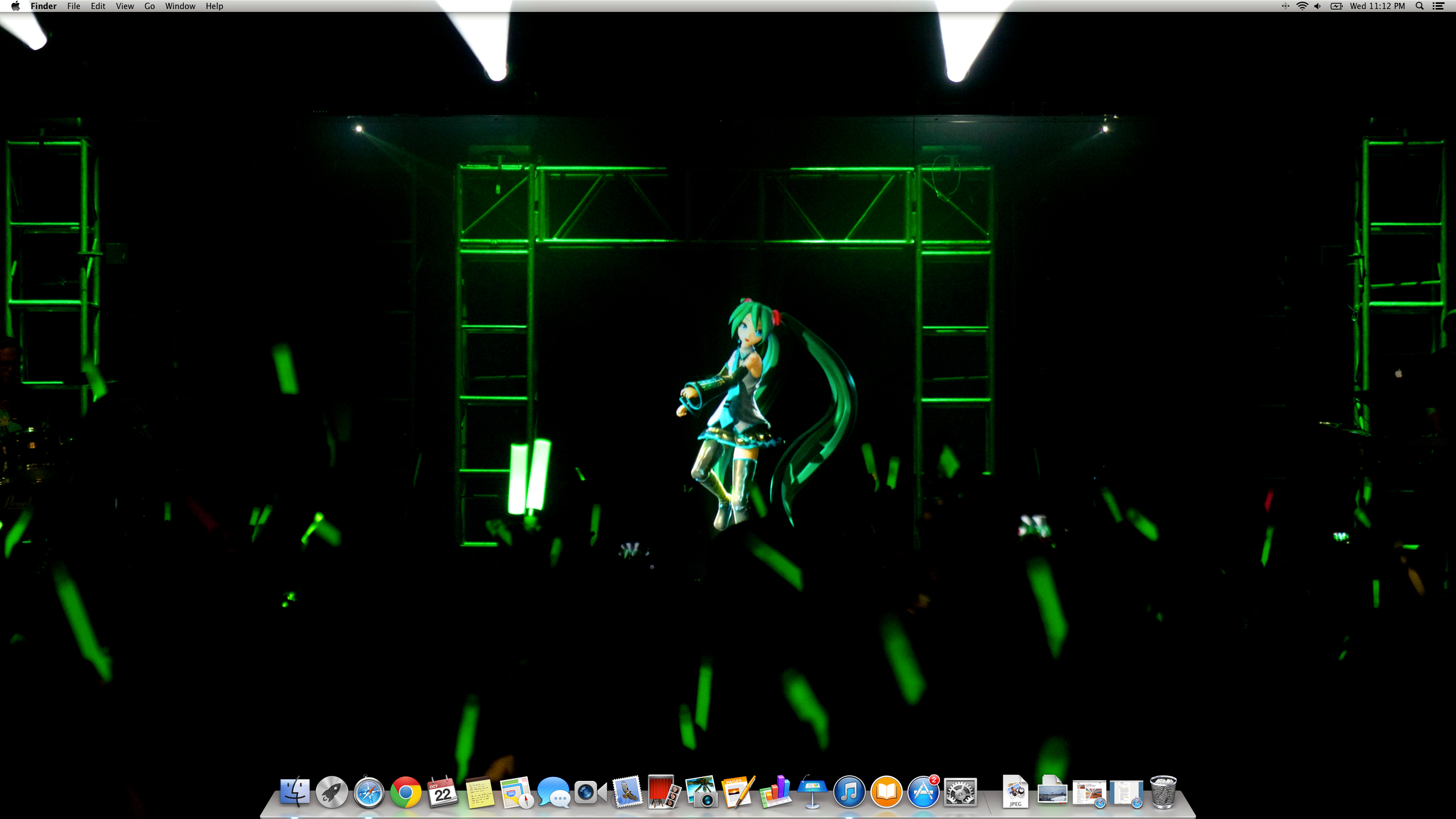1456x819 pixels.
Task: Open iTunes music note icon
Action: click(x=849, y=792)
